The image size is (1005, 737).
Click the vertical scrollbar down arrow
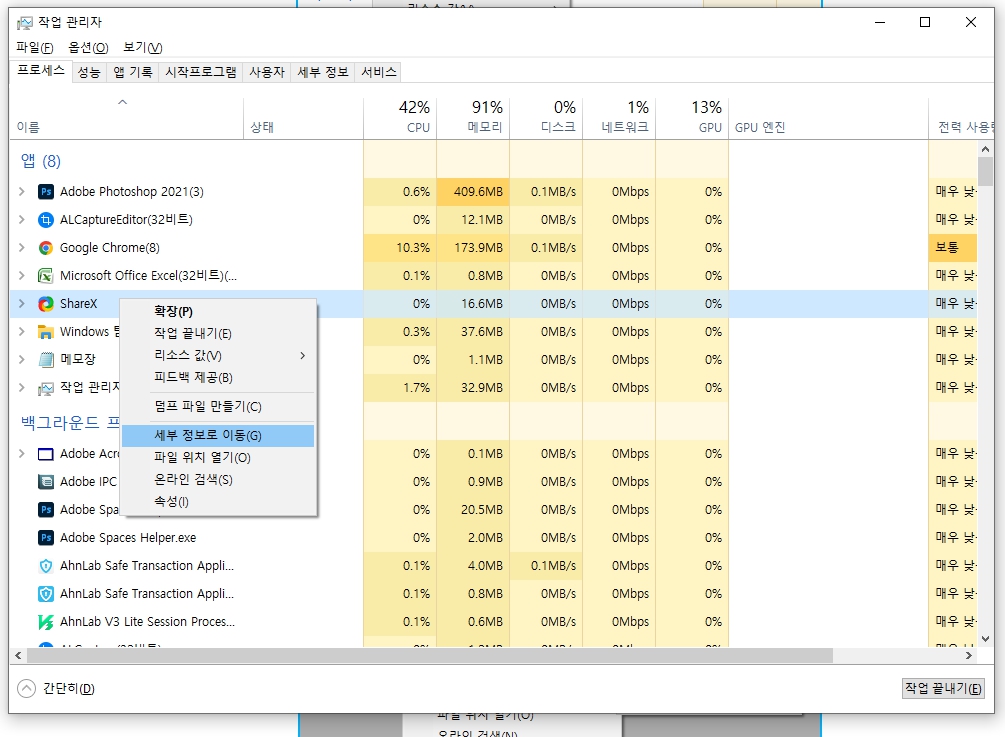click(x=985, y=639)
